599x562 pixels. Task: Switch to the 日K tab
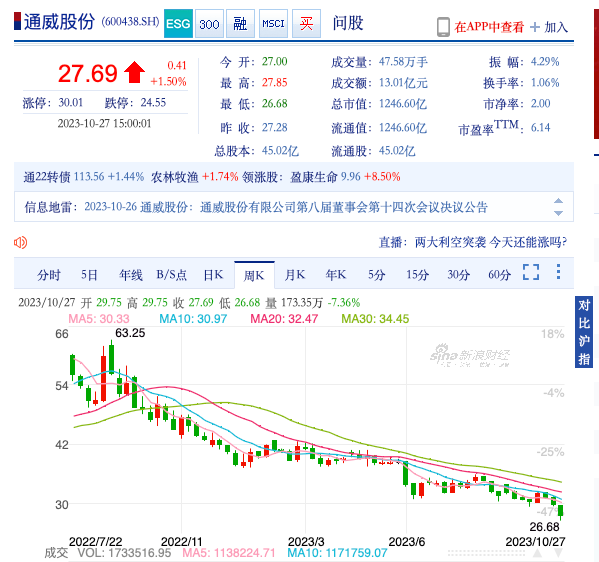click(213, 275)
